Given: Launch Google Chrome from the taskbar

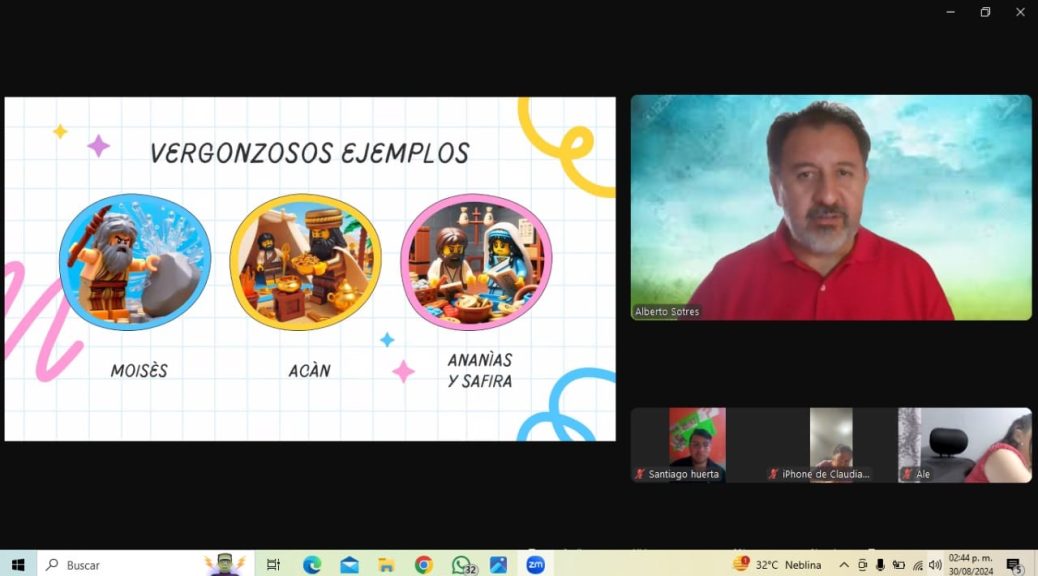Looking at the screenshot, I should click(x=424, y=565).
